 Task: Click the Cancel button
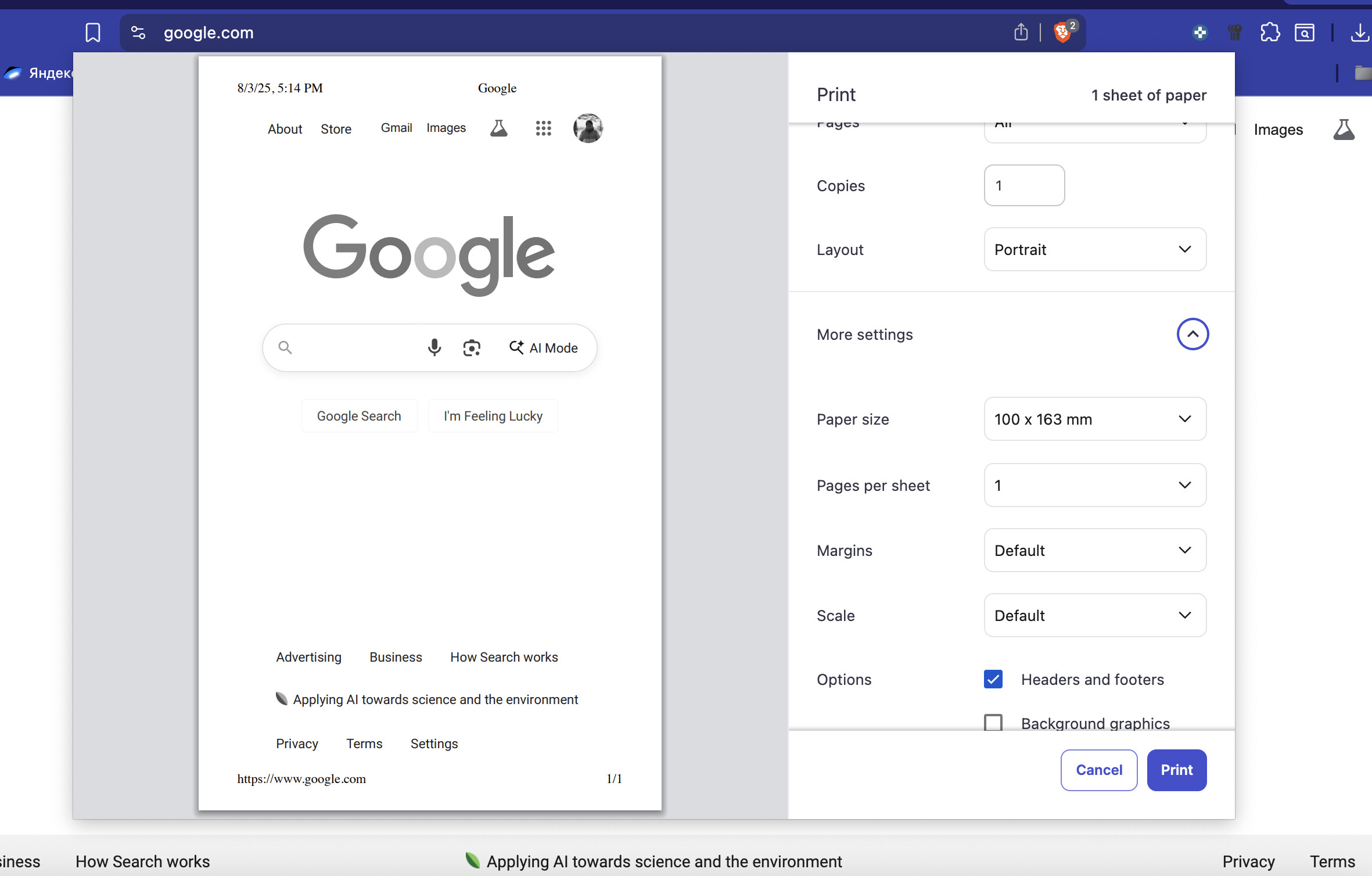click(x=1098, y=770)
